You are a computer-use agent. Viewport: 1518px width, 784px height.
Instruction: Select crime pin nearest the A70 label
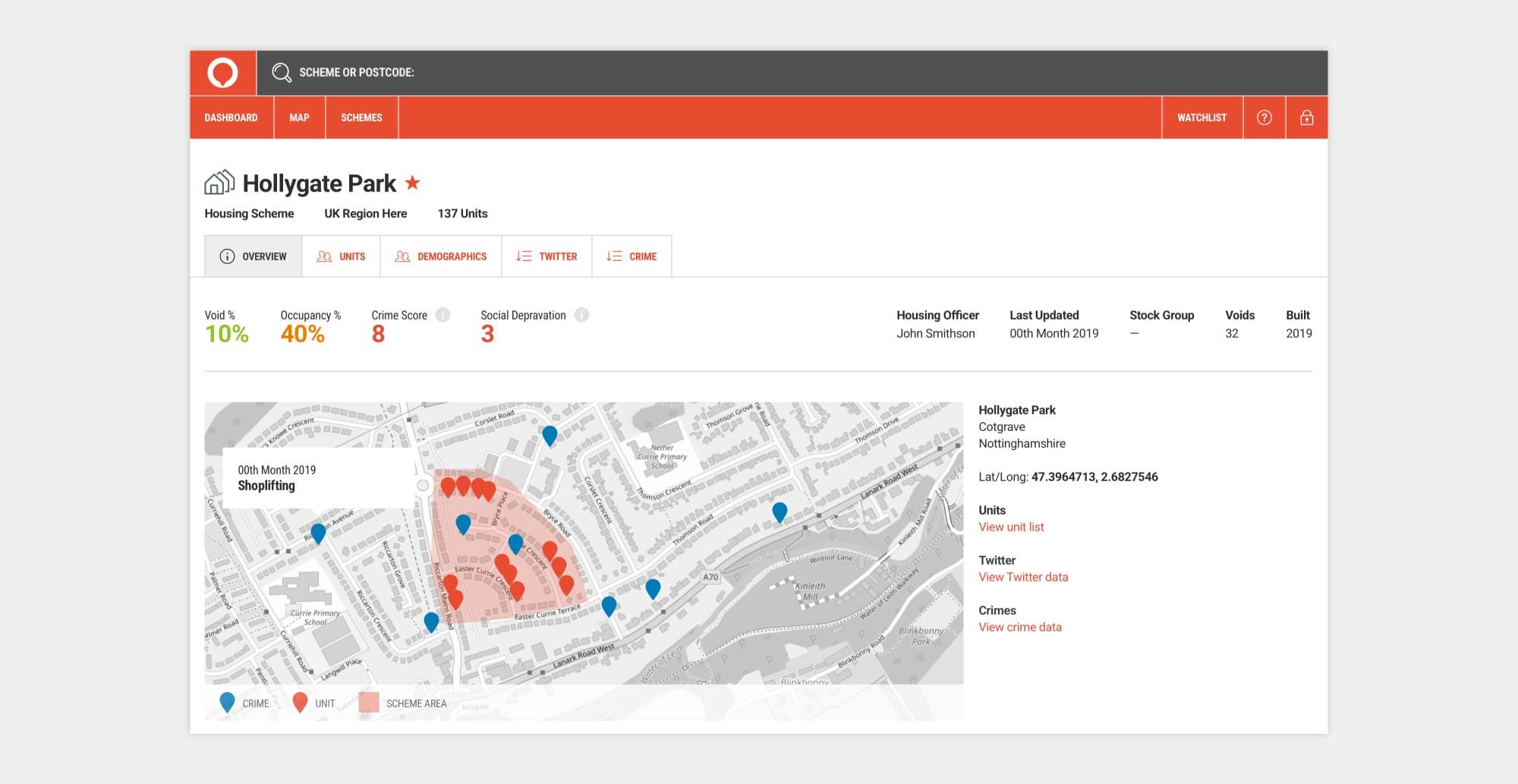653,588
